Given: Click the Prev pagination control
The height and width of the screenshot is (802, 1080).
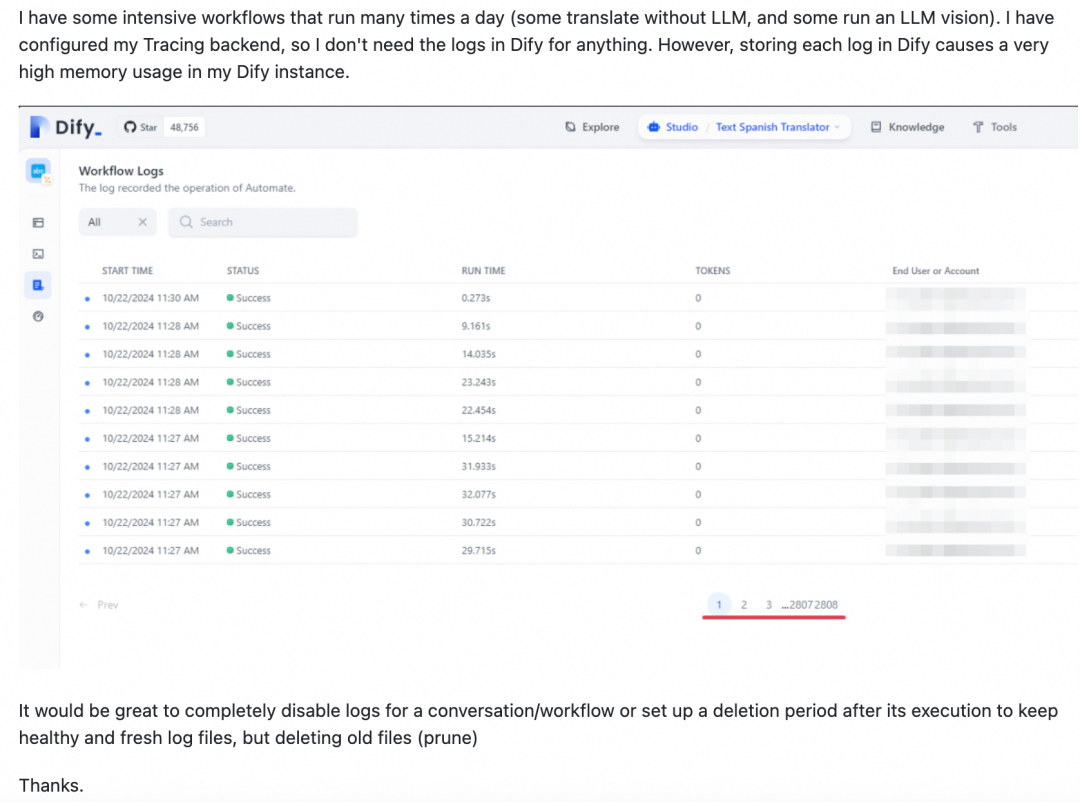Looking at the screenshot, I should point(96,604).
